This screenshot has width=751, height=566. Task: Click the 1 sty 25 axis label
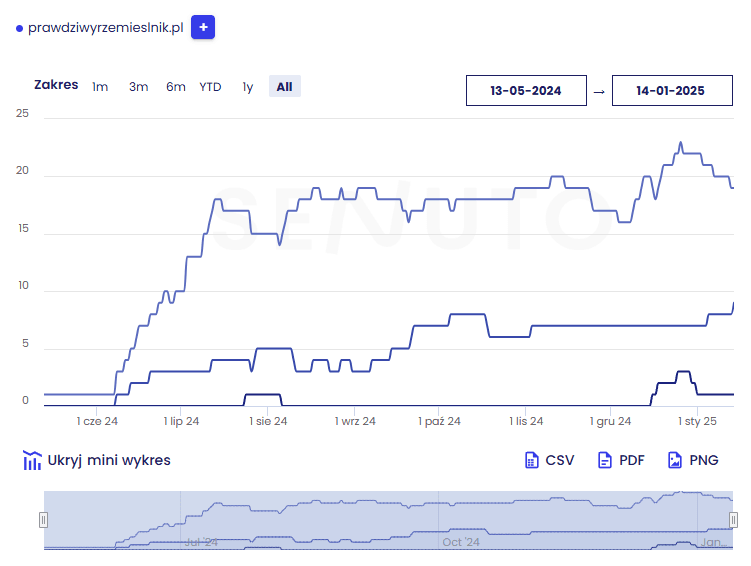tap(697, 421)
